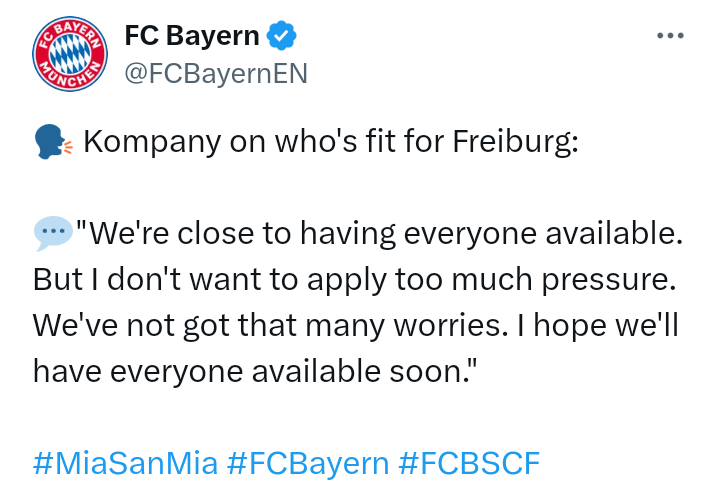Click the blue verified checkmark badge
Screen dimensions: 720x494
[282, 37]
